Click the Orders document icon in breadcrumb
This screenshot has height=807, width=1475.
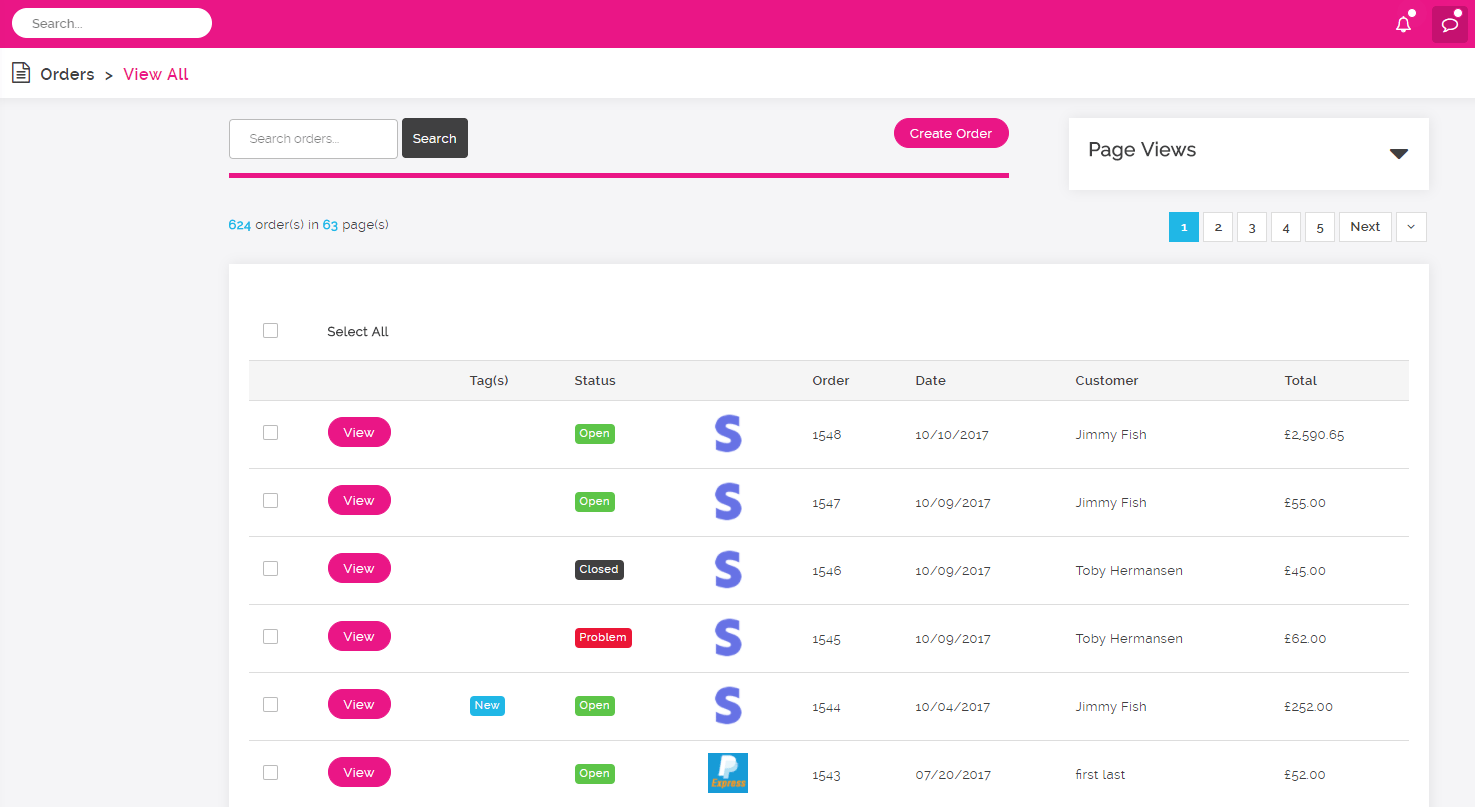pos(20,73)
